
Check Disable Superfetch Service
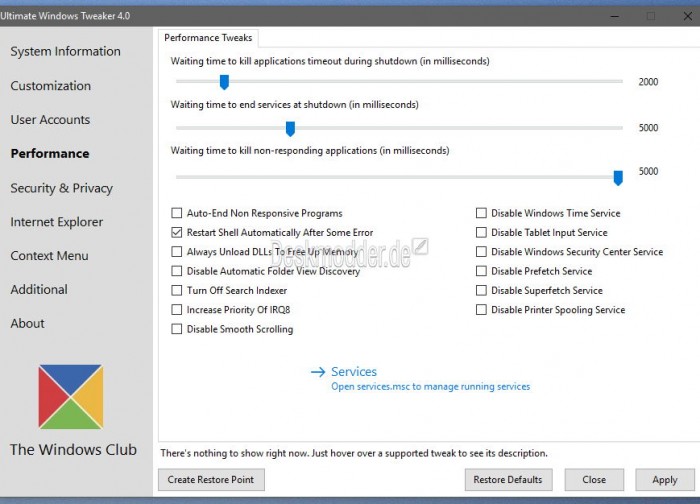[x=481, y=290]
